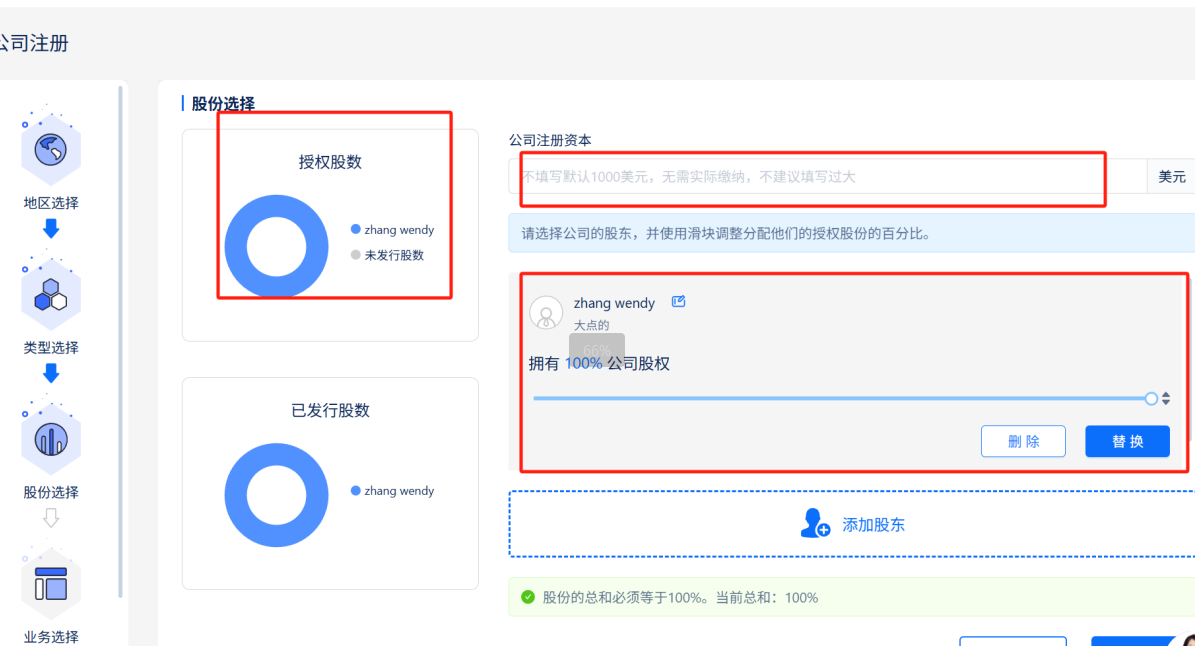The image size is (1195, 646).
Task: Click zhang wendy's shareholder avatar icon
Action: (546, 312)
